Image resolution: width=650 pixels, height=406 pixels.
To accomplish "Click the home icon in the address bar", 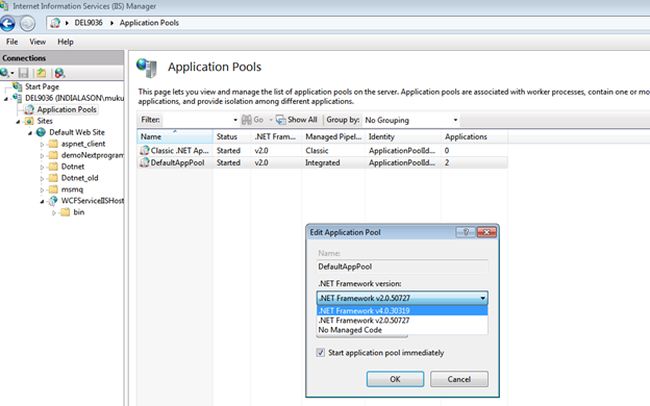I will point(55,23).
